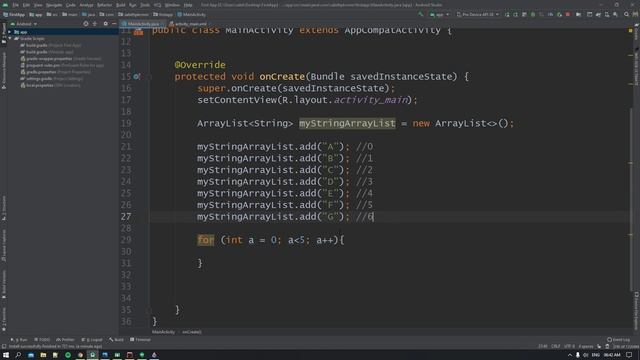This screenshot has height=360, width=640.
Task: Open the Run tool window button
Action: pos(19,340)
